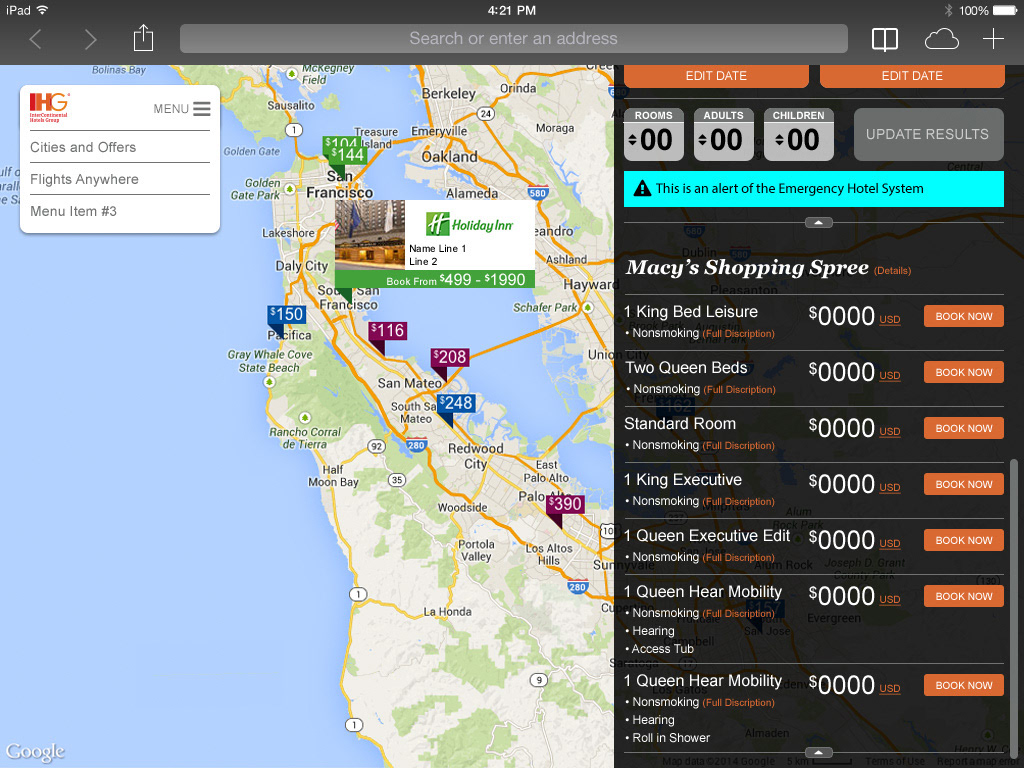Add a new tab with the plus icon
The image size is (1024, 768).
(993, 39)
